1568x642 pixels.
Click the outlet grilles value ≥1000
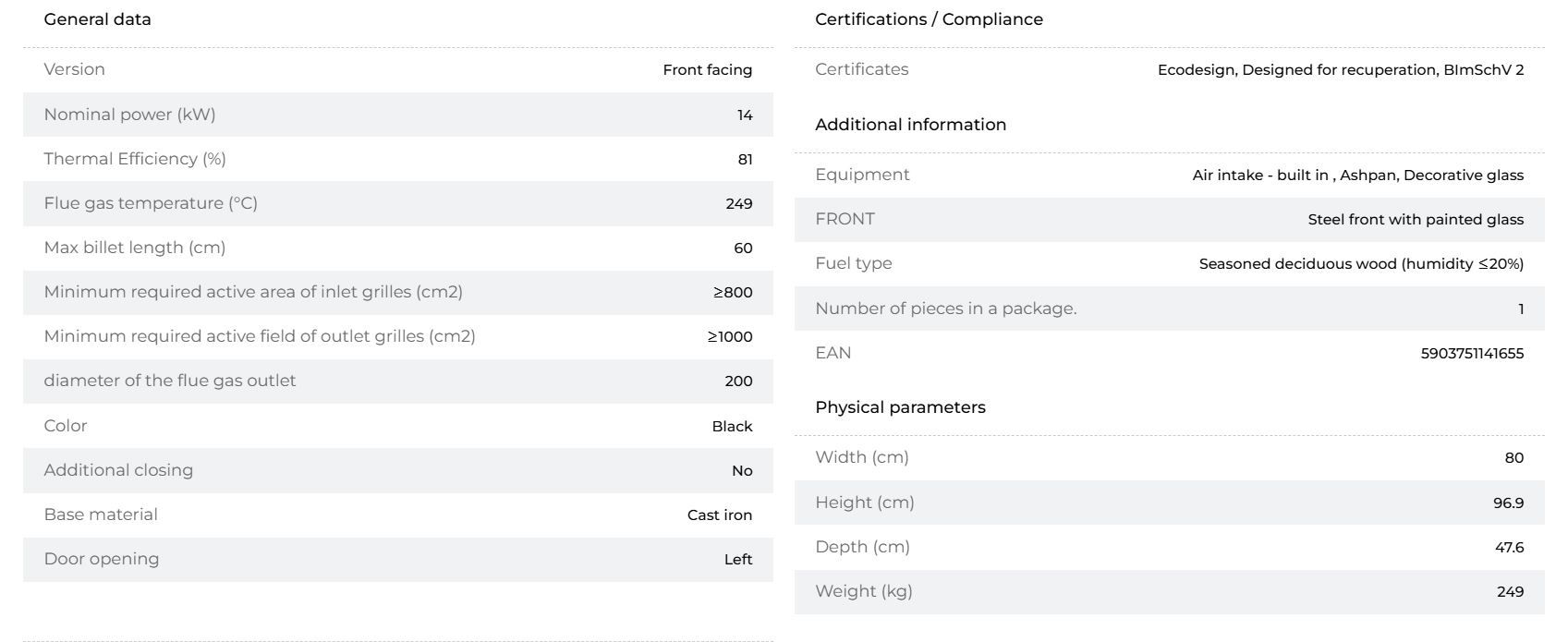pos(730,337)
